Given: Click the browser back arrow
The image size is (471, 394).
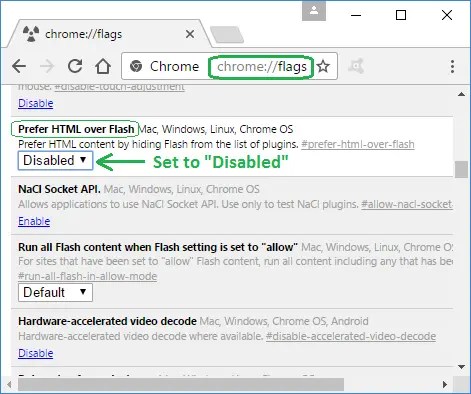Looking at the screenshot, I should 19,66.
